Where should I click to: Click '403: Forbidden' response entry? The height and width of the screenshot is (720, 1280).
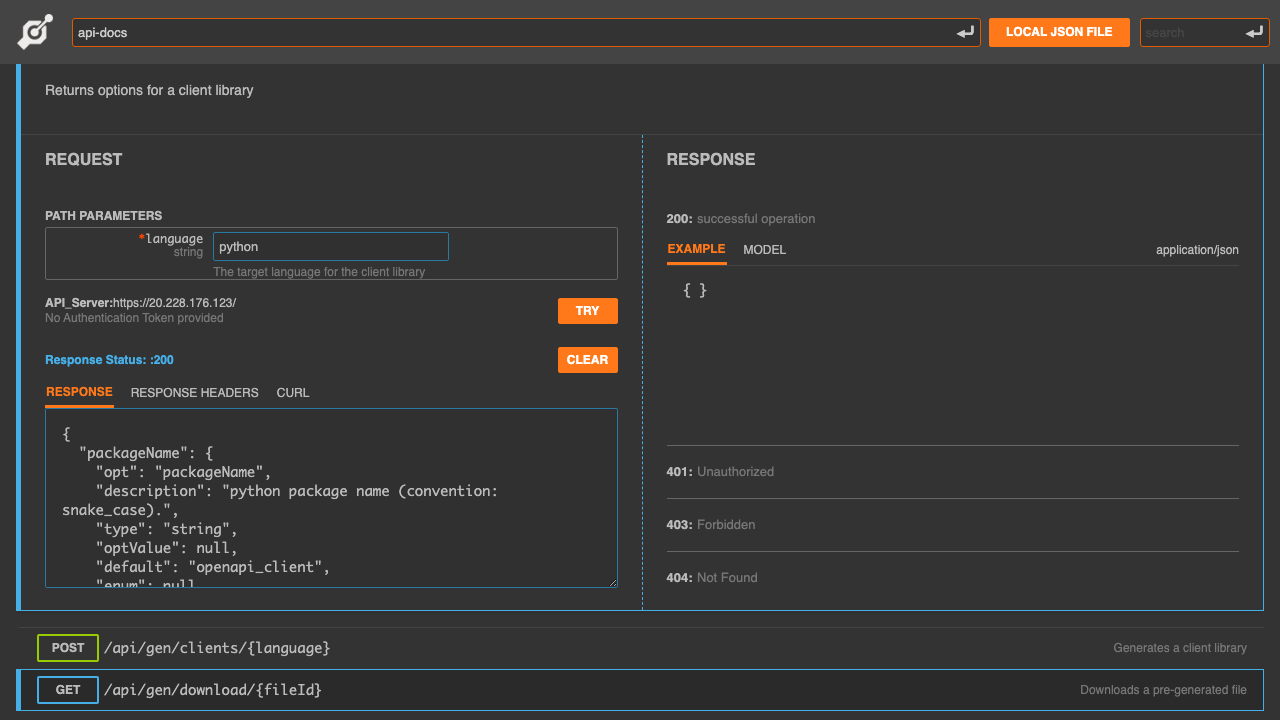pos(711,525)
